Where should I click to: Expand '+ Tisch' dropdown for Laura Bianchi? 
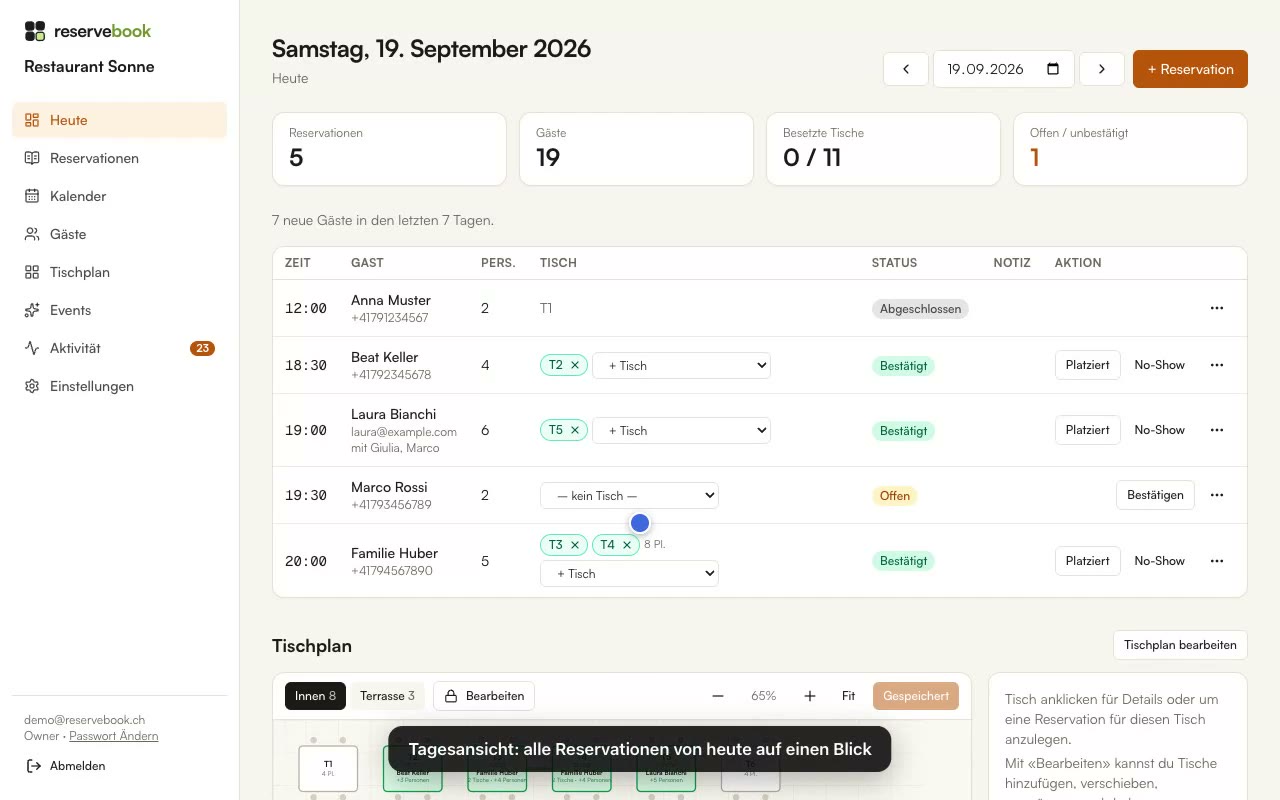click(x=681, y=431)
